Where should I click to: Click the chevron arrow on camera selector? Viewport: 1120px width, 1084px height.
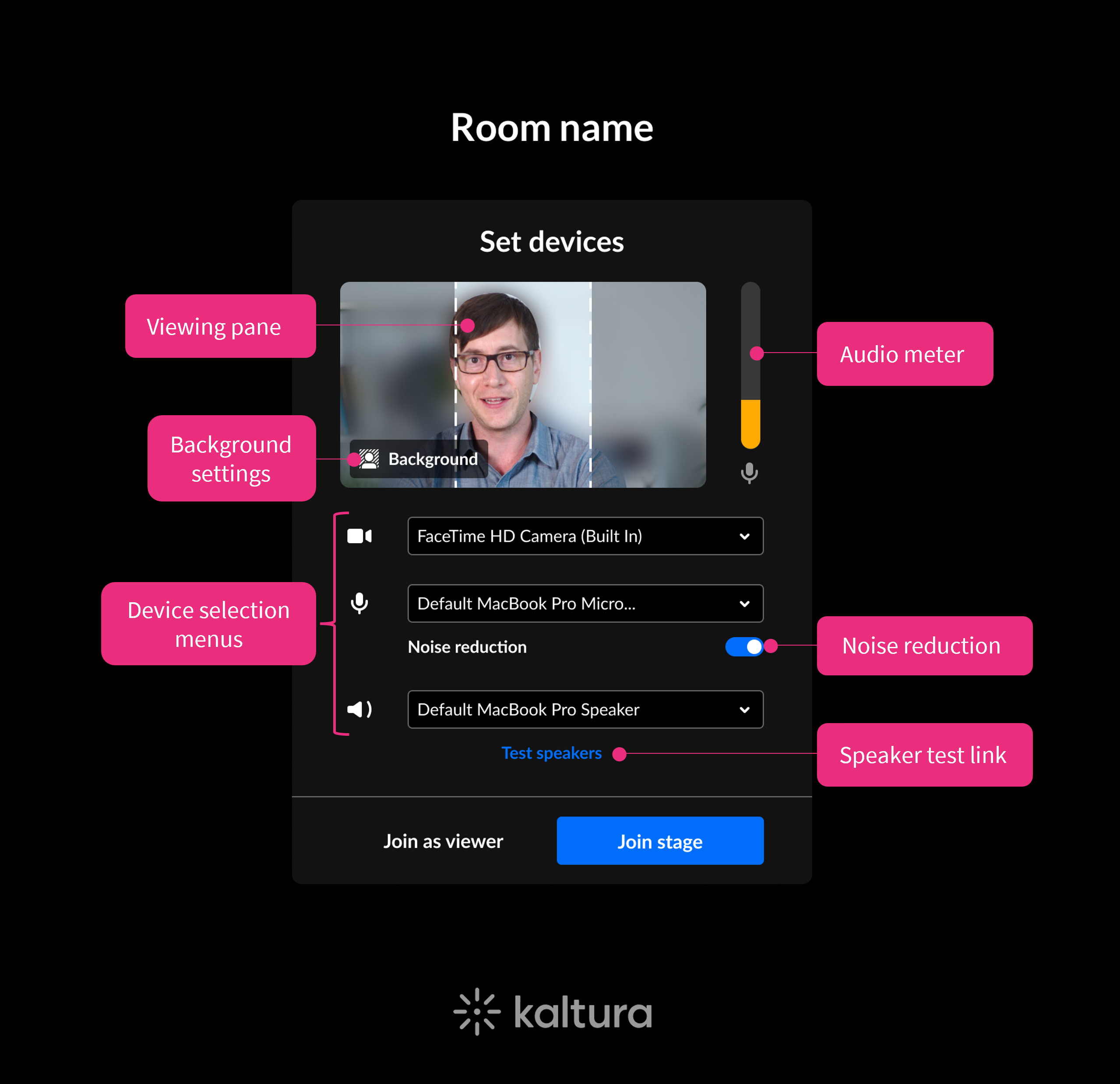744,536
